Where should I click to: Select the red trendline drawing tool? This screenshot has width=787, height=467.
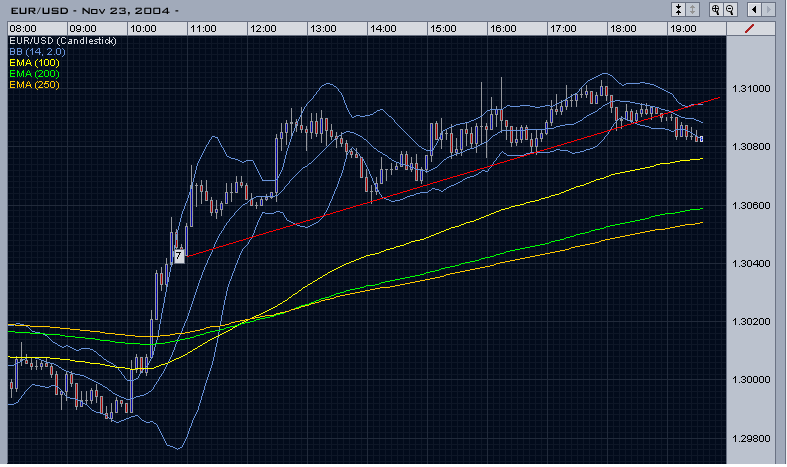(x=750, y=29)
